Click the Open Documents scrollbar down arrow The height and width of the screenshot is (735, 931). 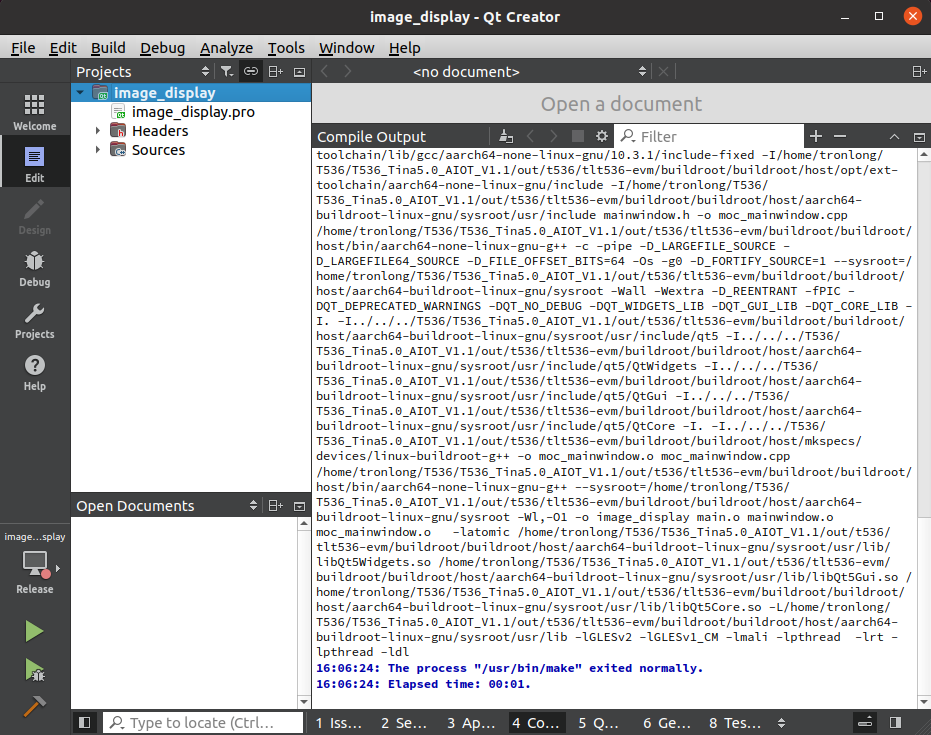(304, 701)
